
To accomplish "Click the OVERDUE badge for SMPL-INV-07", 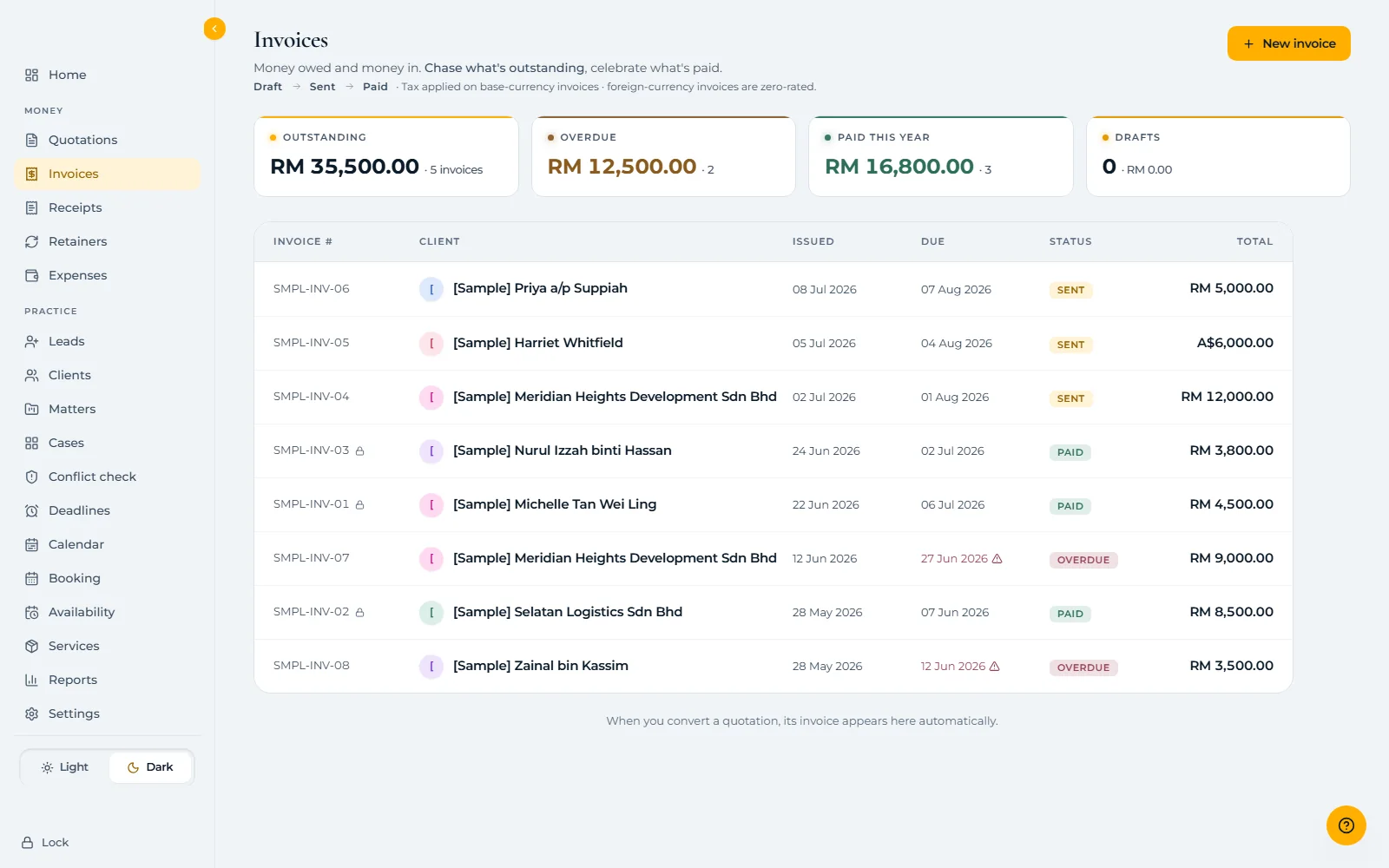I will pyautogui.click(x=1083, y=560).
